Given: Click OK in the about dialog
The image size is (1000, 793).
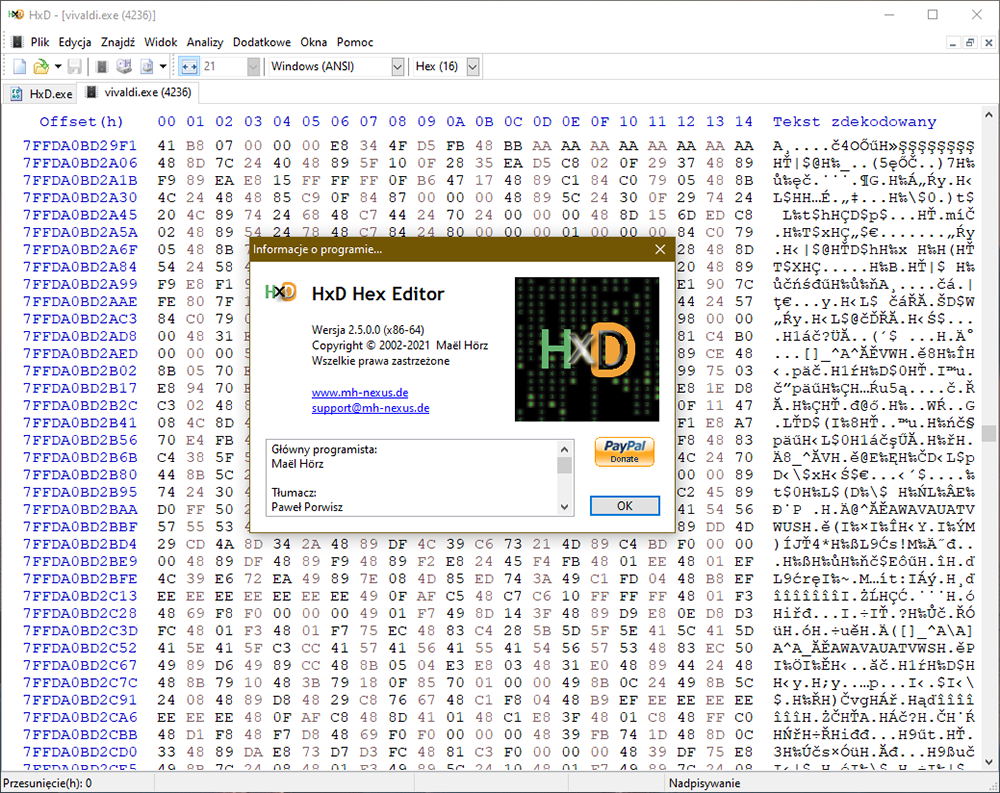Looking at the screenshot, I should (624, 506).
